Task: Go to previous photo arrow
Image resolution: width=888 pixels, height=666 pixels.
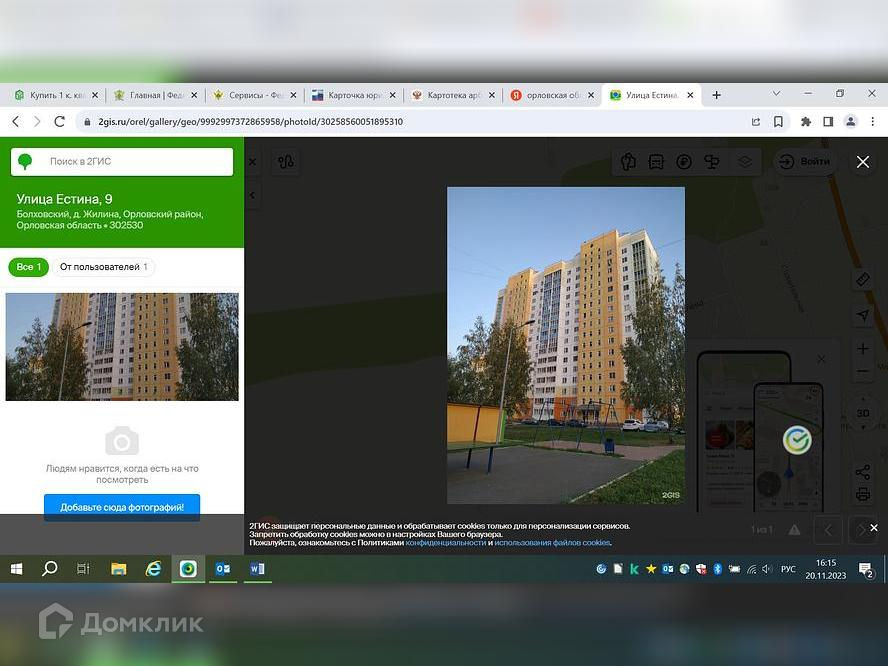Action: (828, 530)
